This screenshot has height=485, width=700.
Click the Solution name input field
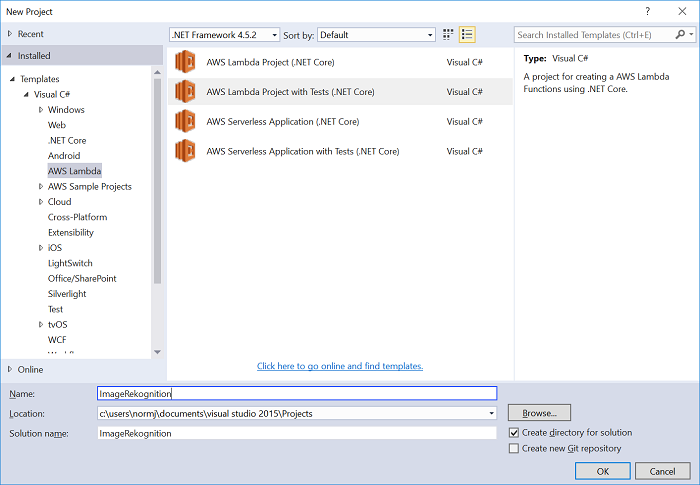pos(297,433)
